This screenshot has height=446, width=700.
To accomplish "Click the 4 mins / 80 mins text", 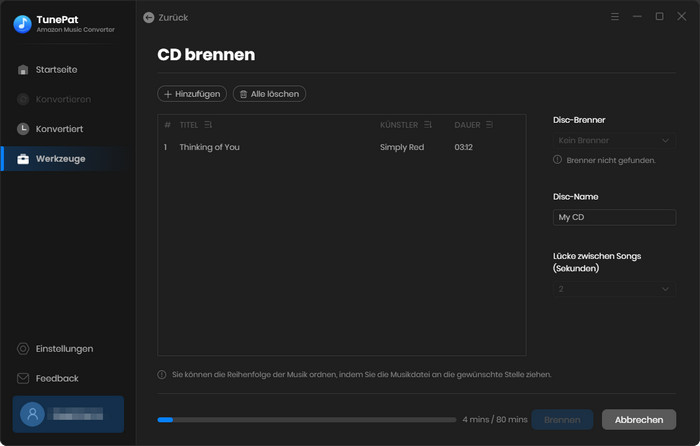I will click(495, 420).
